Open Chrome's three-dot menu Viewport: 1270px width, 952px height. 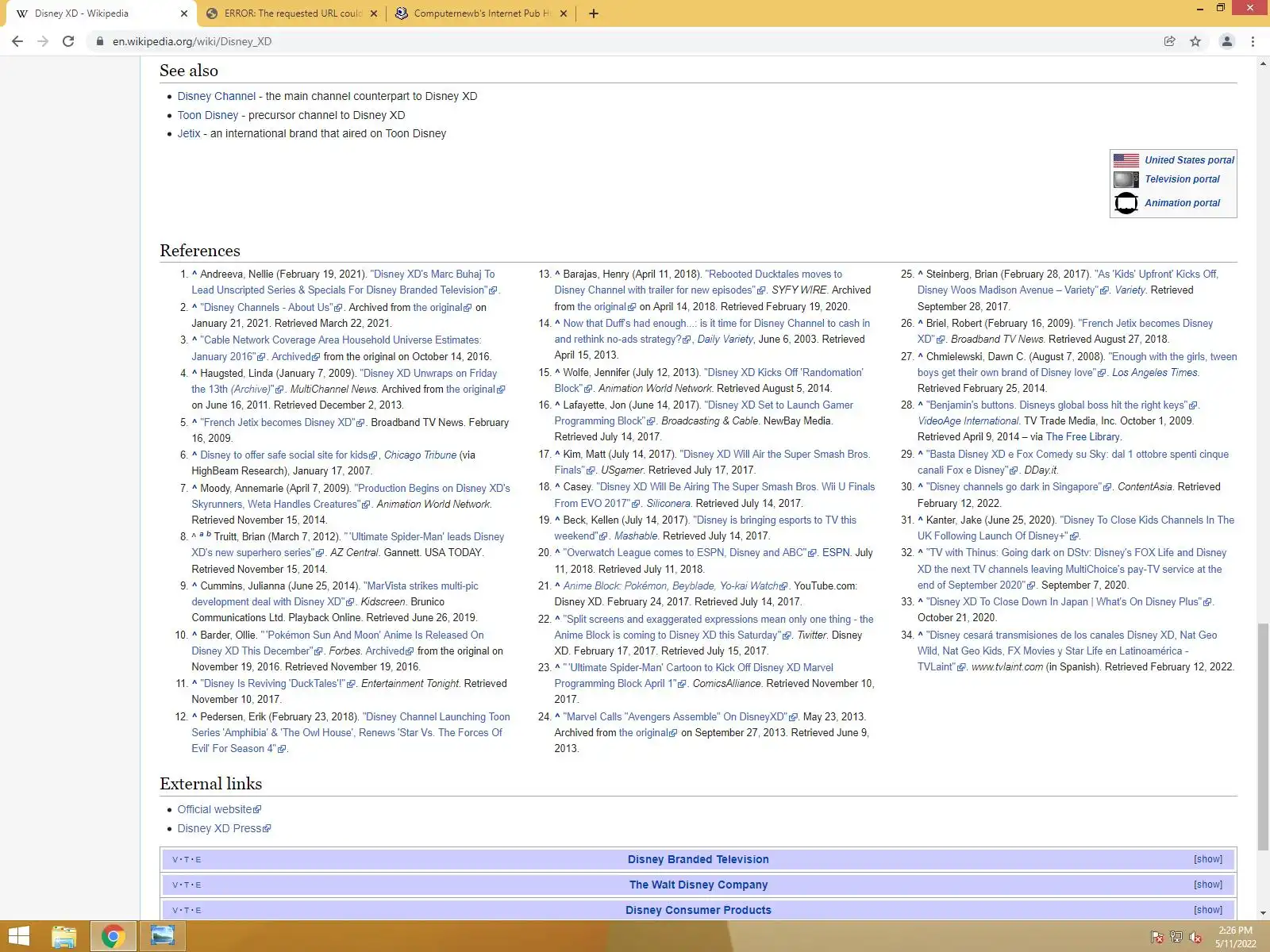pyautogui.click(x=1253, y=41)
